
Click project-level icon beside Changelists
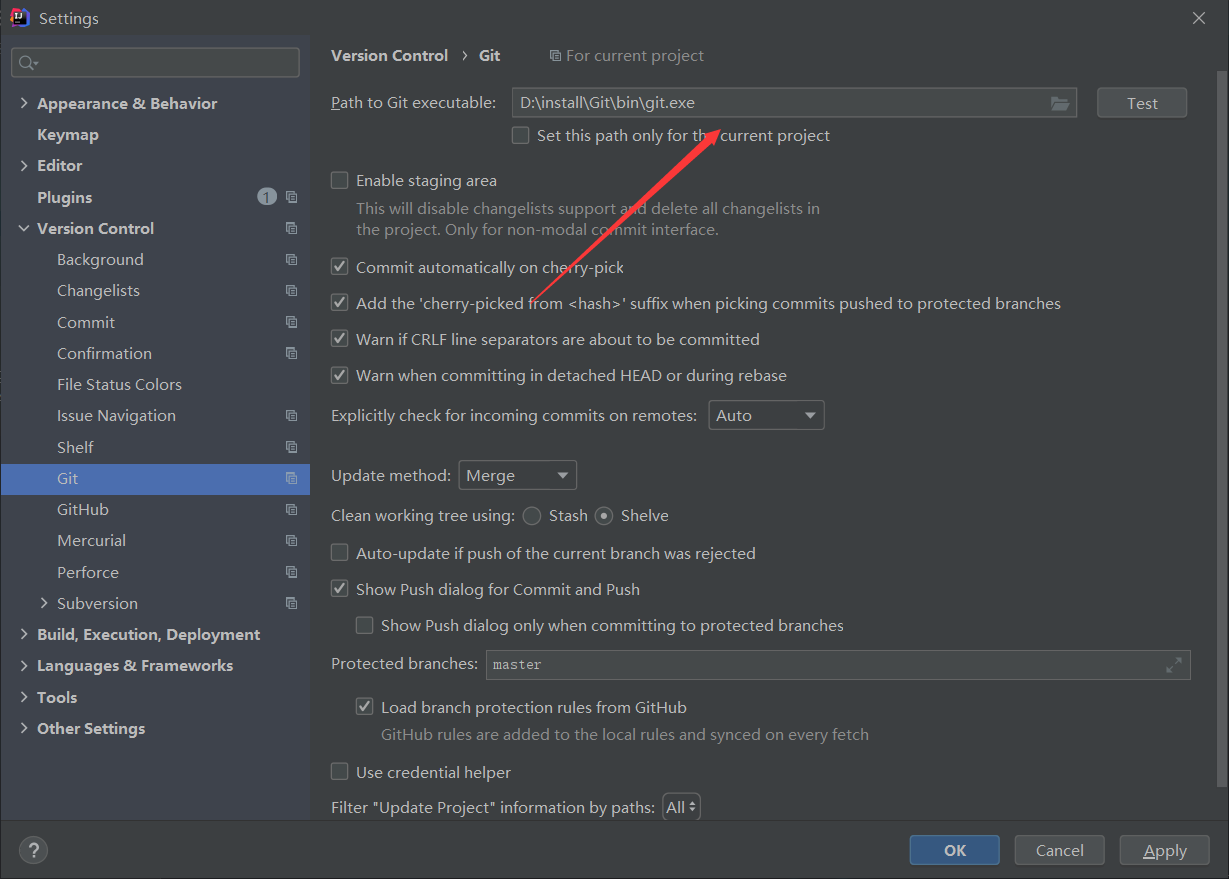291,290
